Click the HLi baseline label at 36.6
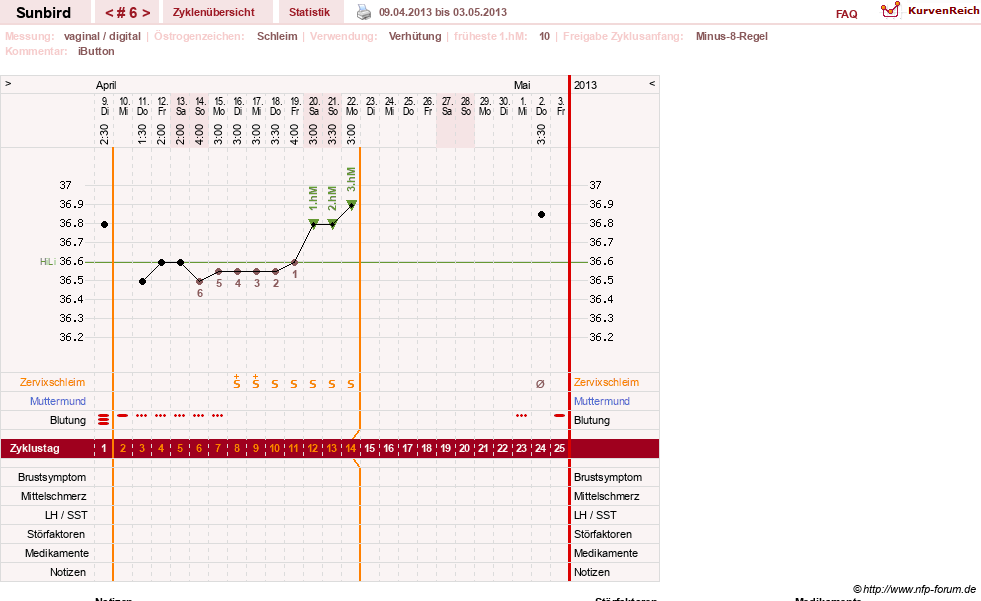The image size is (981, 601). tap(48, 261)
